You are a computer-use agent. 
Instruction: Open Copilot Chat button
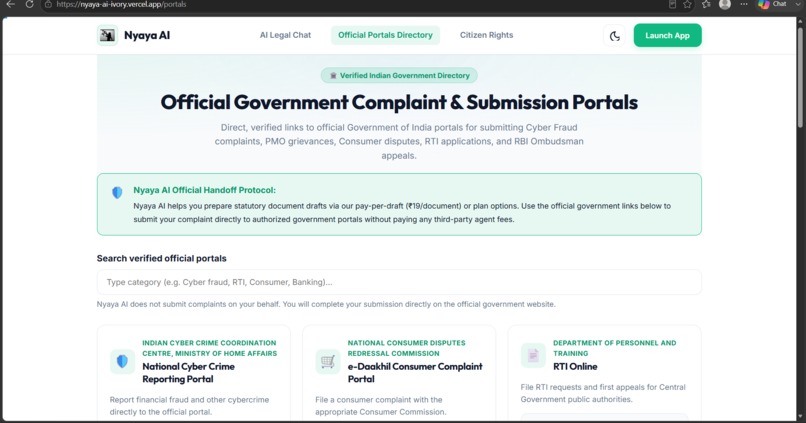click(773, 4)
